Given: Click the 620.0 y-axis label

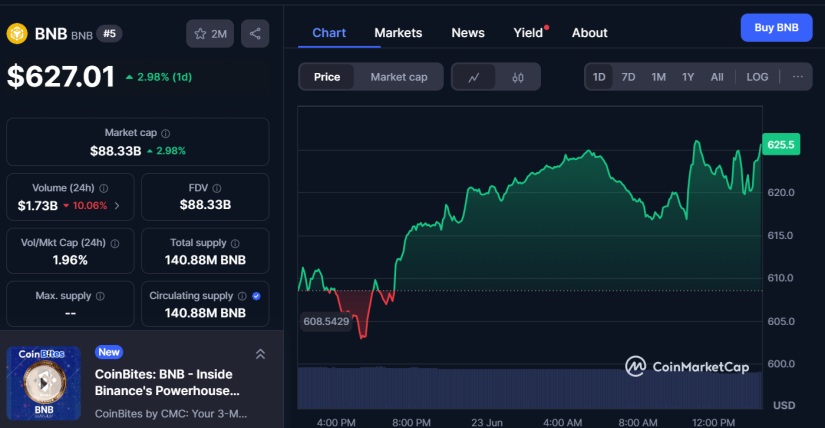Looking at the screenshot, I should pyautogui.click(x=781, y=193).
